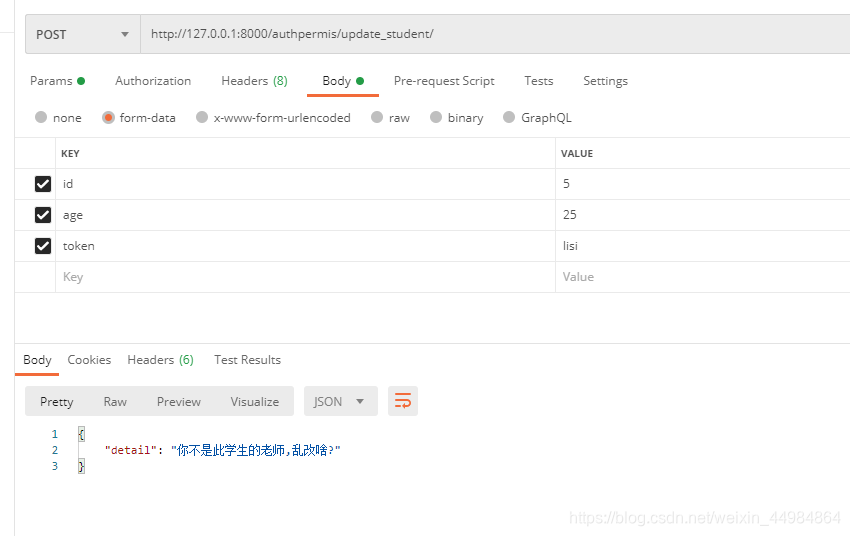
Task: Open the POST method dropdown
Action: (83, 34)
